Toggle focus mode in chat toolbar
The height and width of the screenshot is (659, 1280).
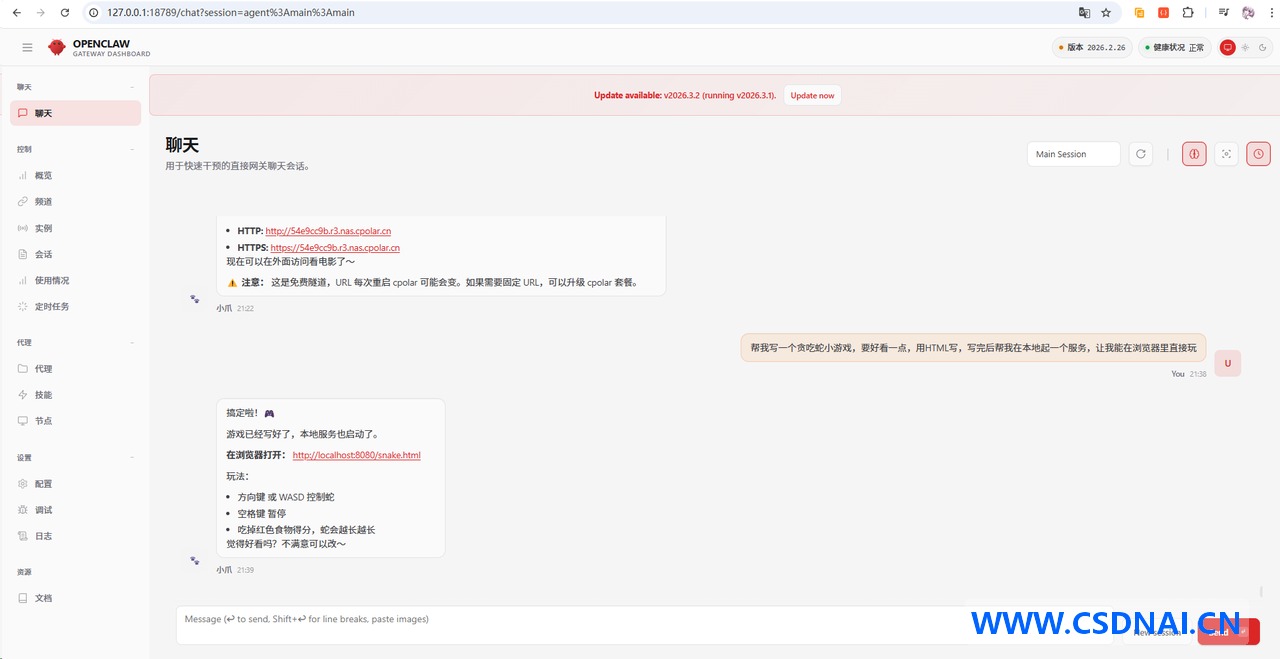click(x=1226, y=154)
